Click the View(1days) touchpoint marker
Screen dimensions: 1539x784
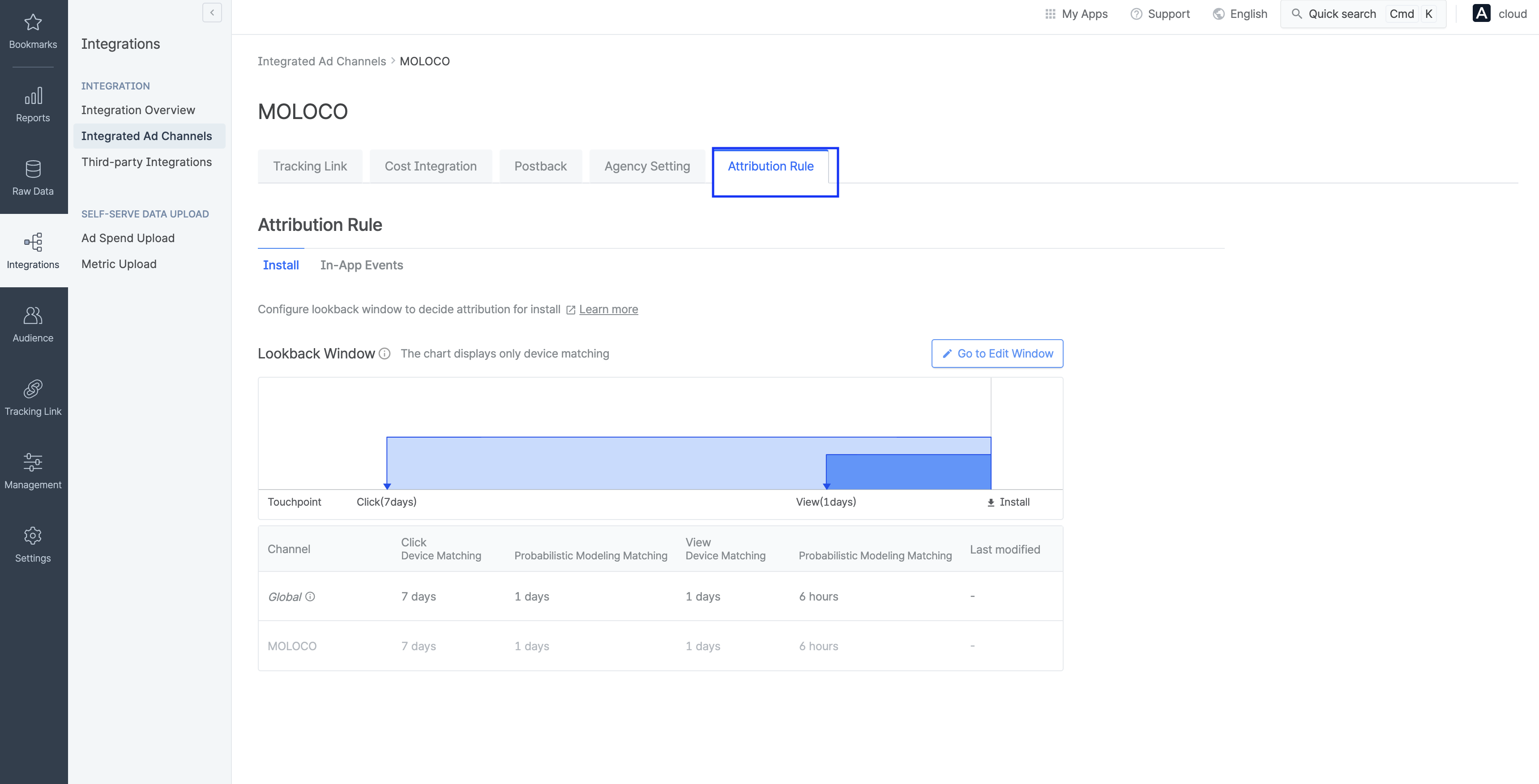point(827,486)
